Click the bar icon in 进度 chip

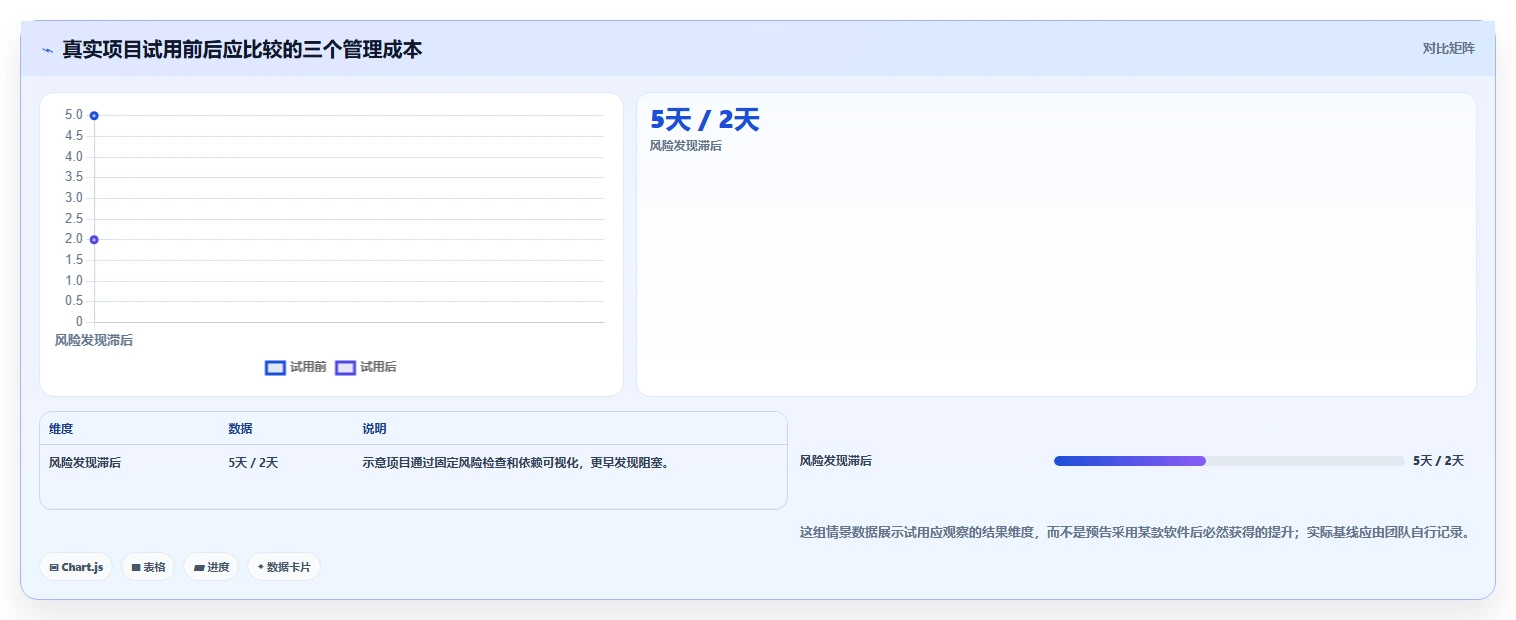[x=199, y=567]
